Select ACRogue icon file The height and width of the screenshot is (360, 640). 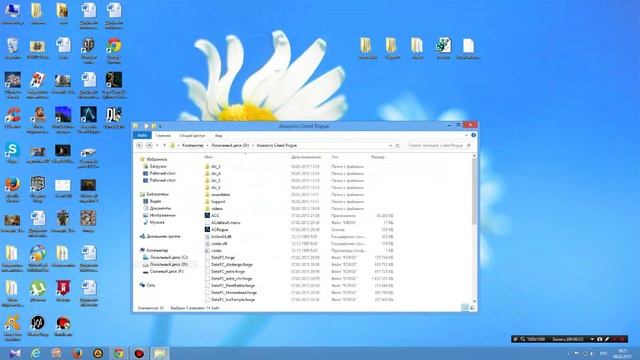pos(207,229)
